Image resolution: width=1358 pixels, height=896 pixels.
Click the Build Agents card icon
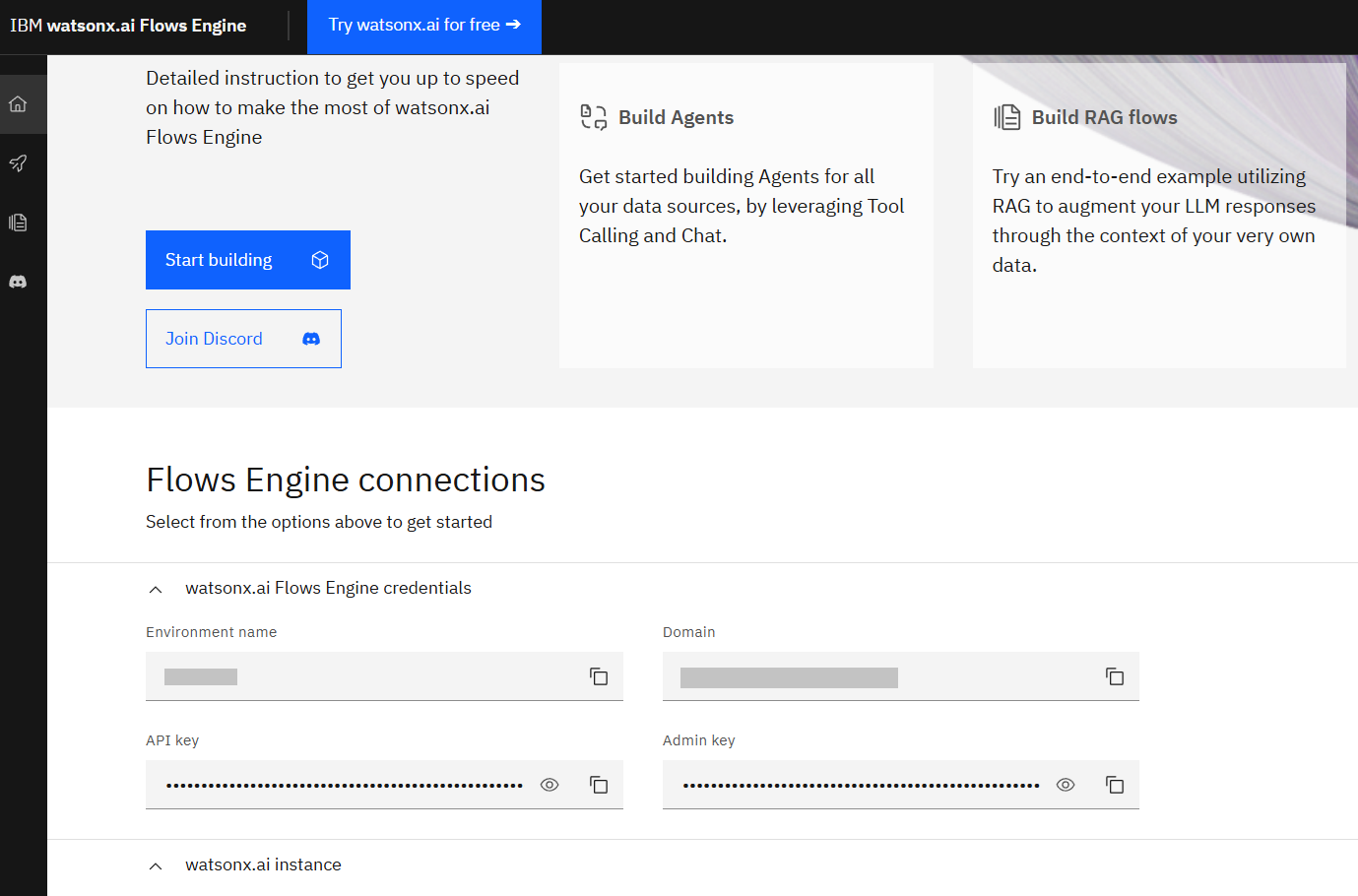pyautogui.click(x=593, y=117)
